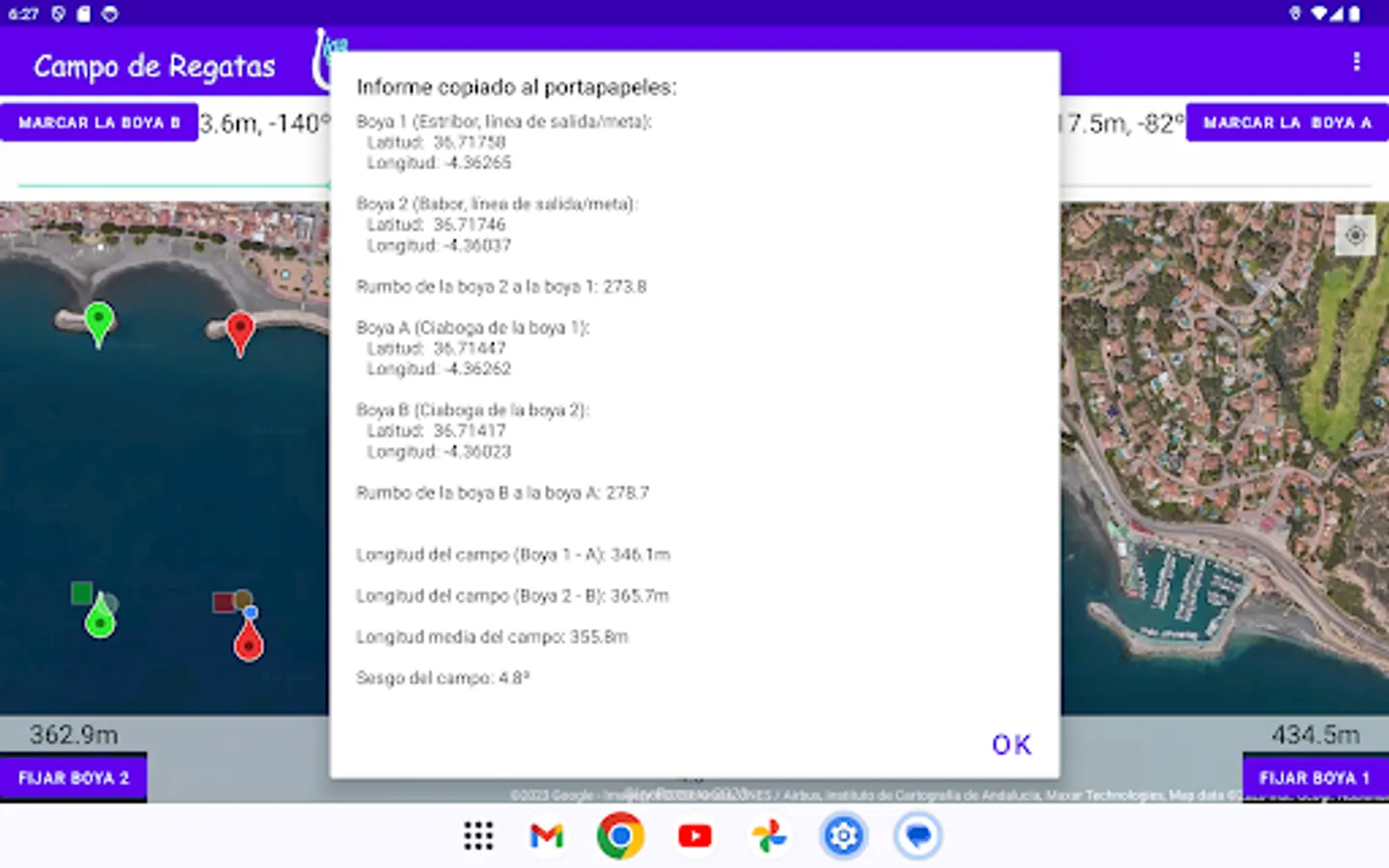
Task: Tap the 'Longitud del campo (Boya 2 - B)' line
Action: coord(512,596)
